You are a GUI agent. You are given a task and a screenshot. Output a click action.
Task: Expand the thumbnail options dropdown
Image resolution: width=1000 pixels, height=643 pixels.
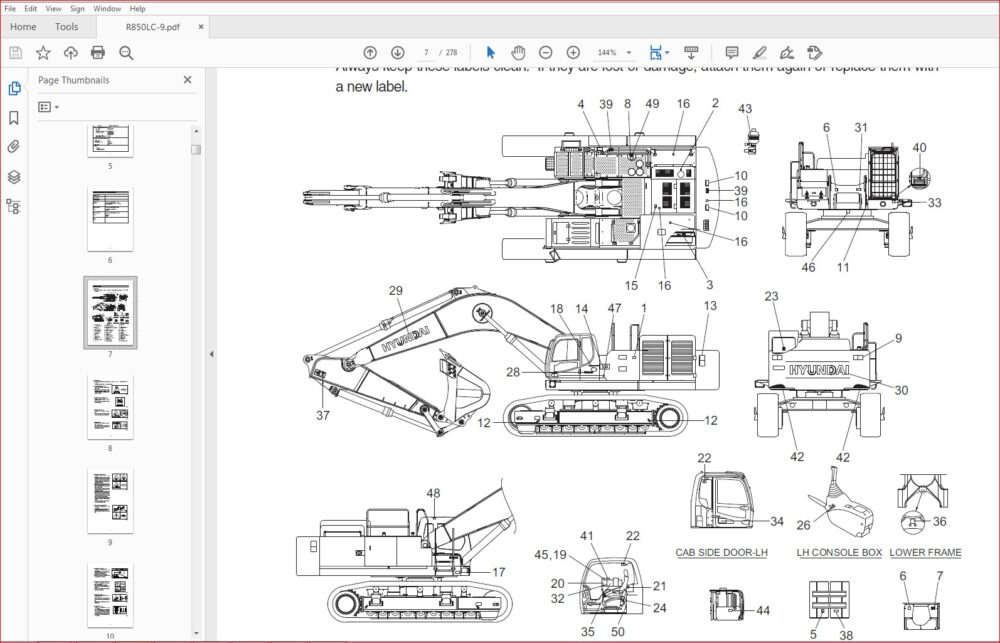pos(48,107)
